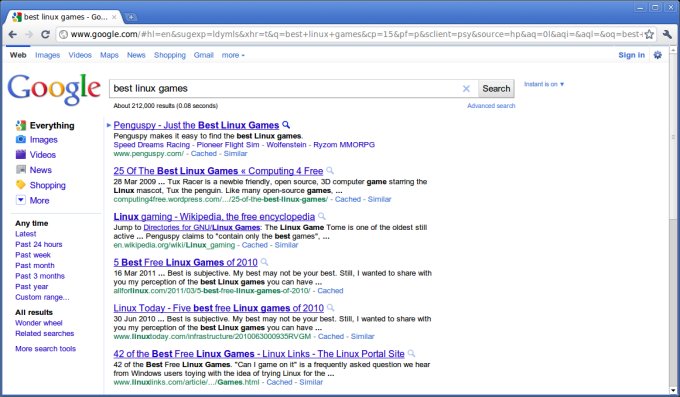Open the Speed Dreams Racing sitelink
The width and height of the screenshot is (680, 397).
(152, 144)
